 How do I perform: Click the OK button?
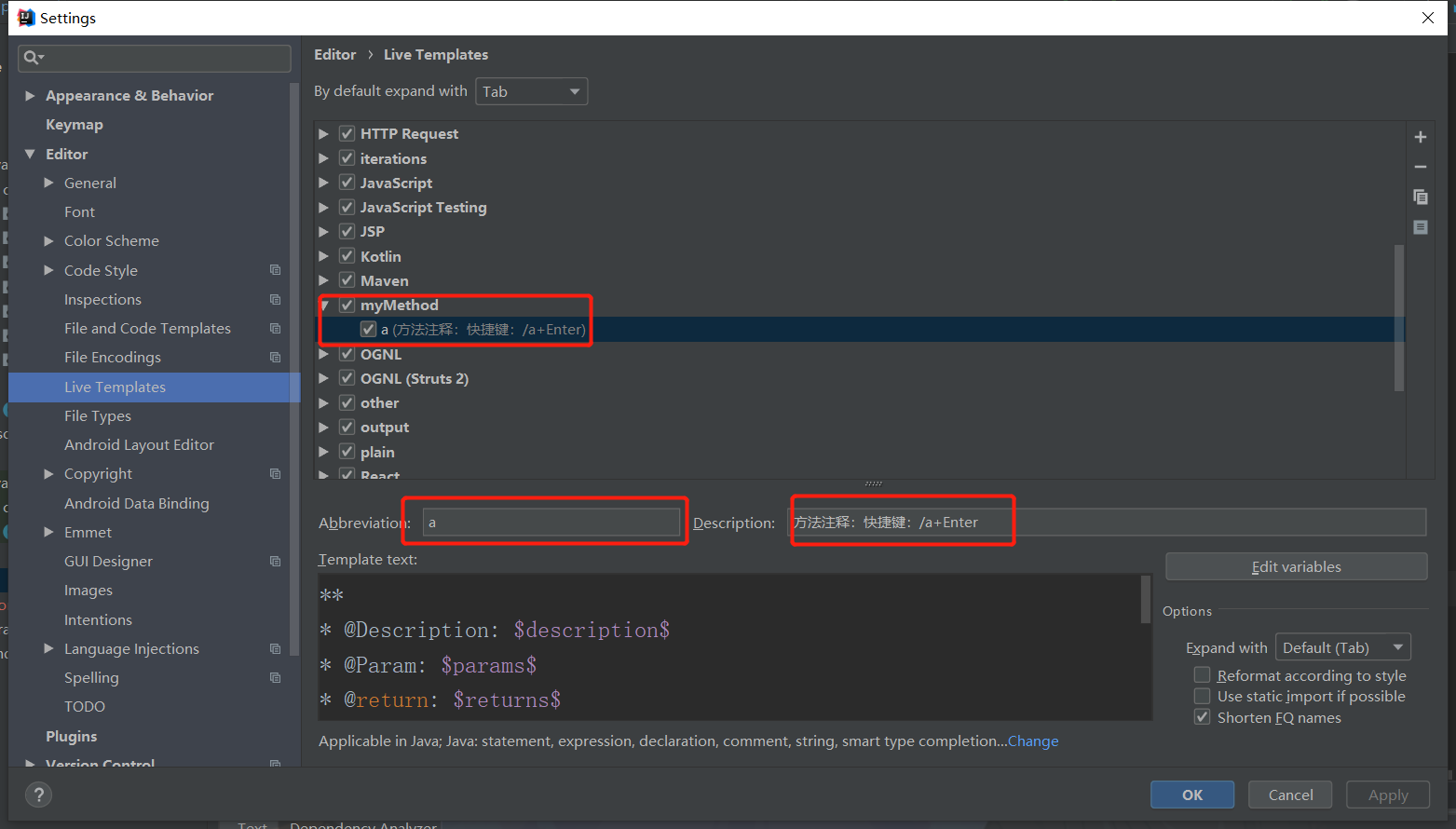click(x=1192, y=795)
